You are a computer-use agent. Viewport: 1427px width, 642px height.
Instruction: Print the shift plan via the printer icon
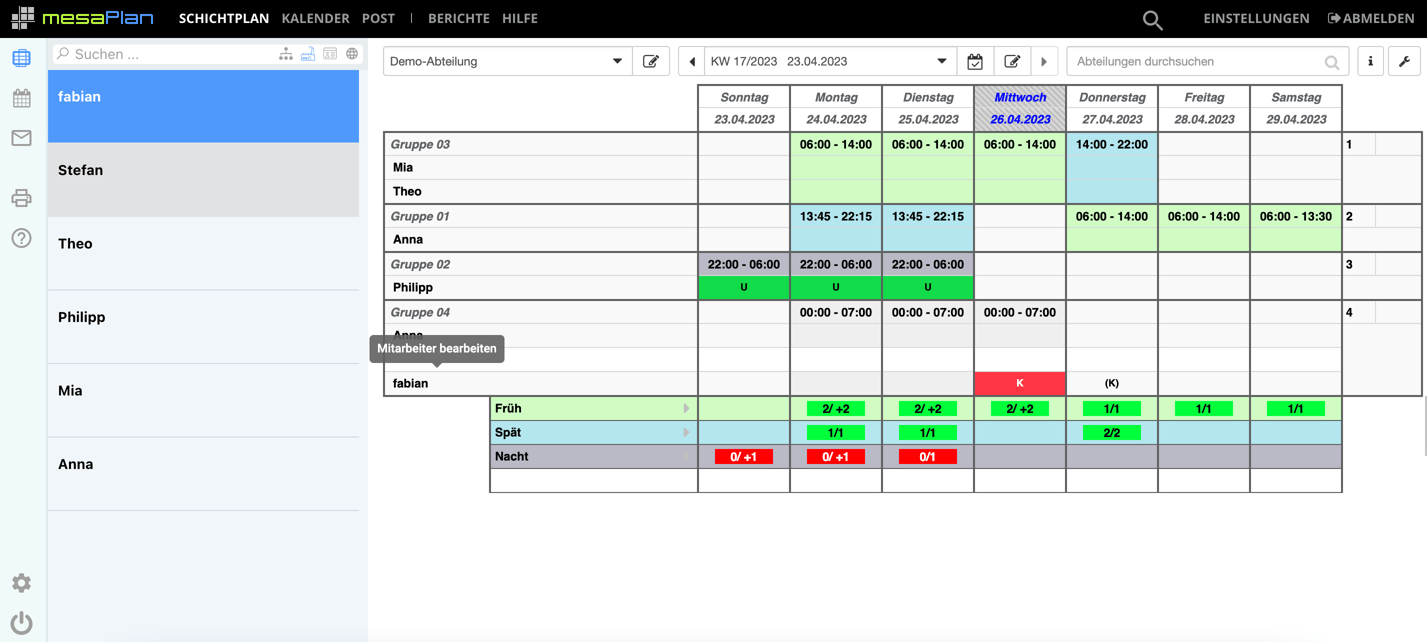coord(22,198)
